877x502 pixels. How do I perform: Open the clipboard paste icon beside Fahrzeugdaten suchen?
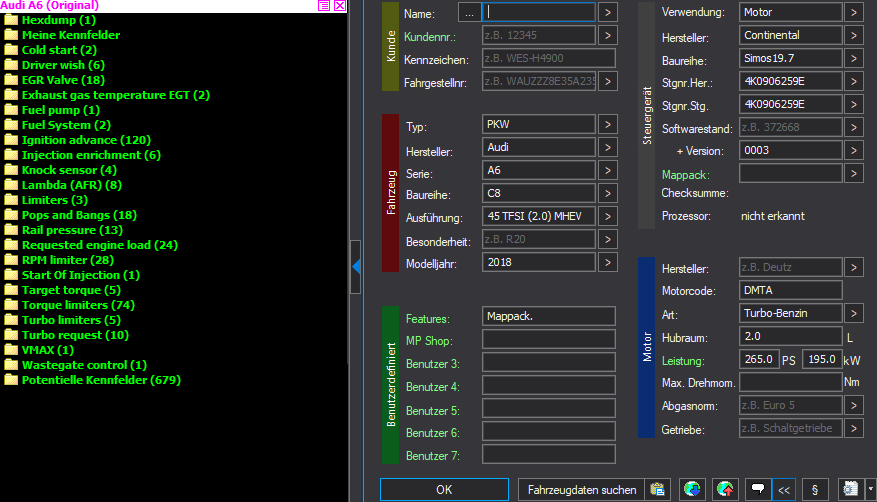(x=658, y=490)
